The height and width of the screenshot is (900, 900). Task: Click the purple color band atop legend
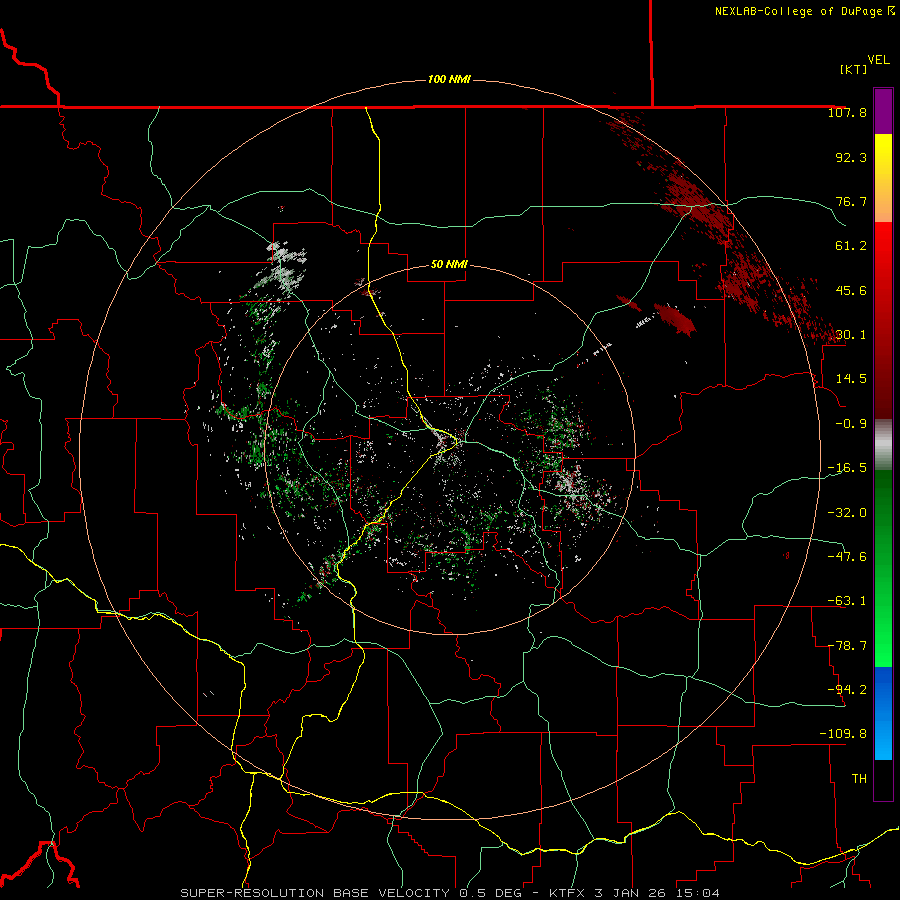point(883,112)
